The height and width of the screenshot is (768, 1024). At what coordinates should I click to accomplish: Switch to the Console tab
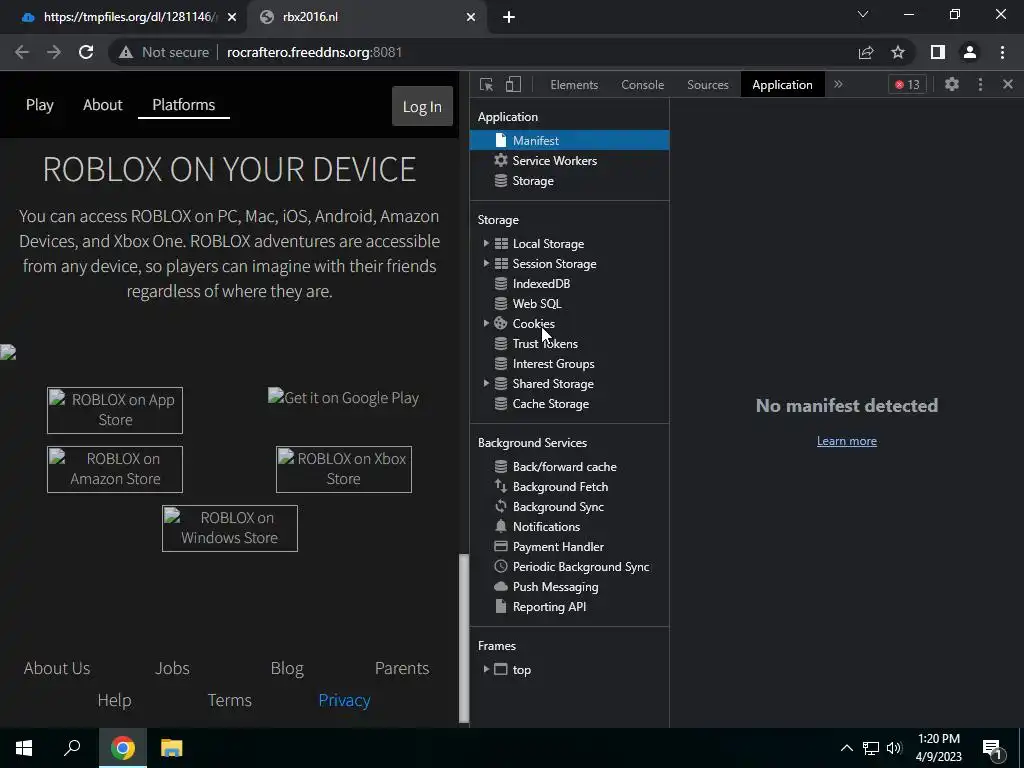[643, 85]
